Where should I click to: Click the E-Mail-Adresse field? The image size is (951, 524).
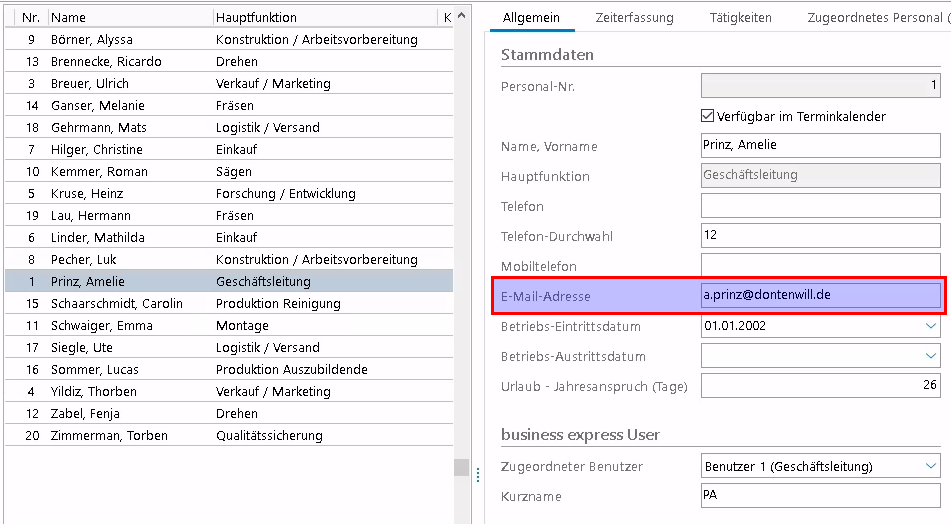(820, 296)
